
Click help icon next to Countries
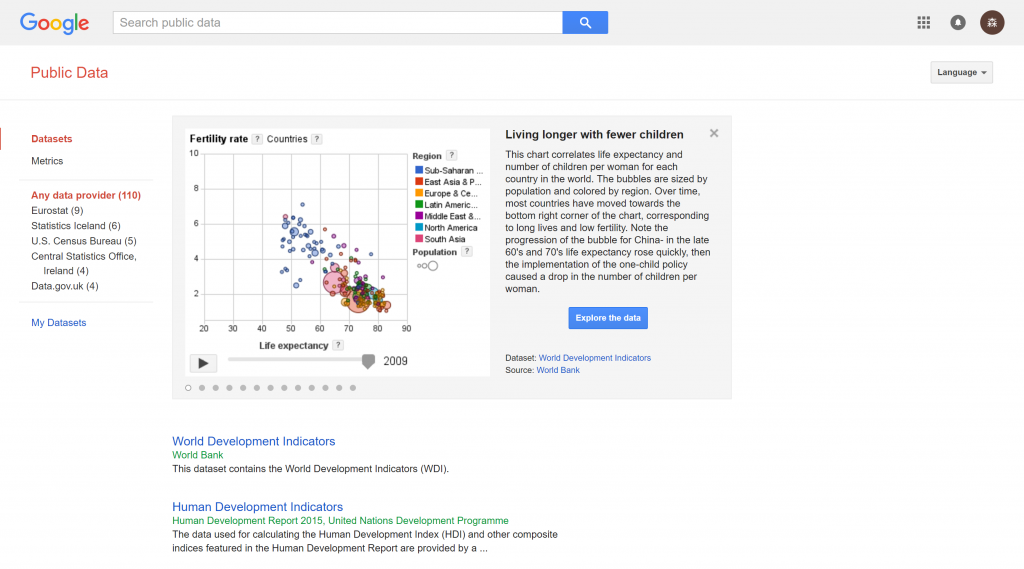click(x=316, y=139)
